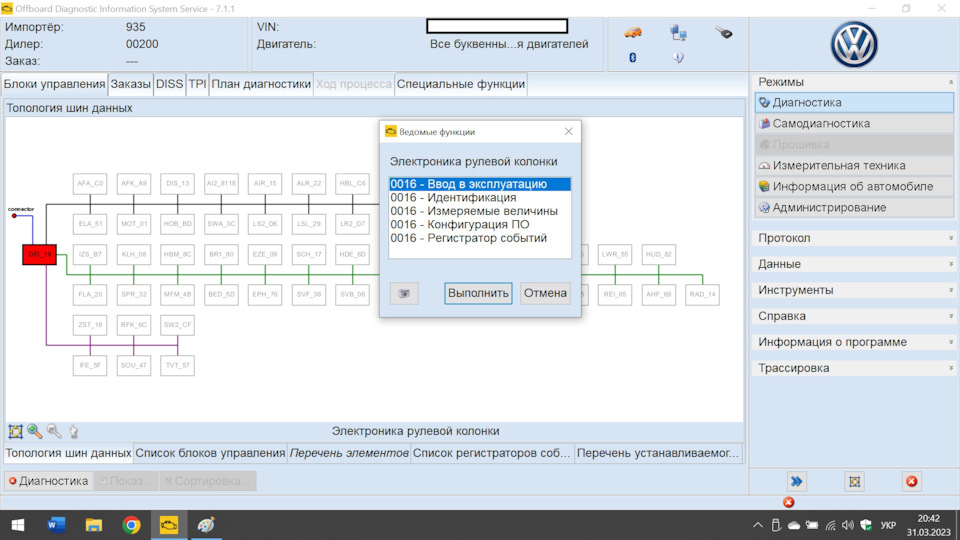The image size is (960, 540).
Task: Open Список регистраторов соб... tab
Action: click(x=491, y=453)
